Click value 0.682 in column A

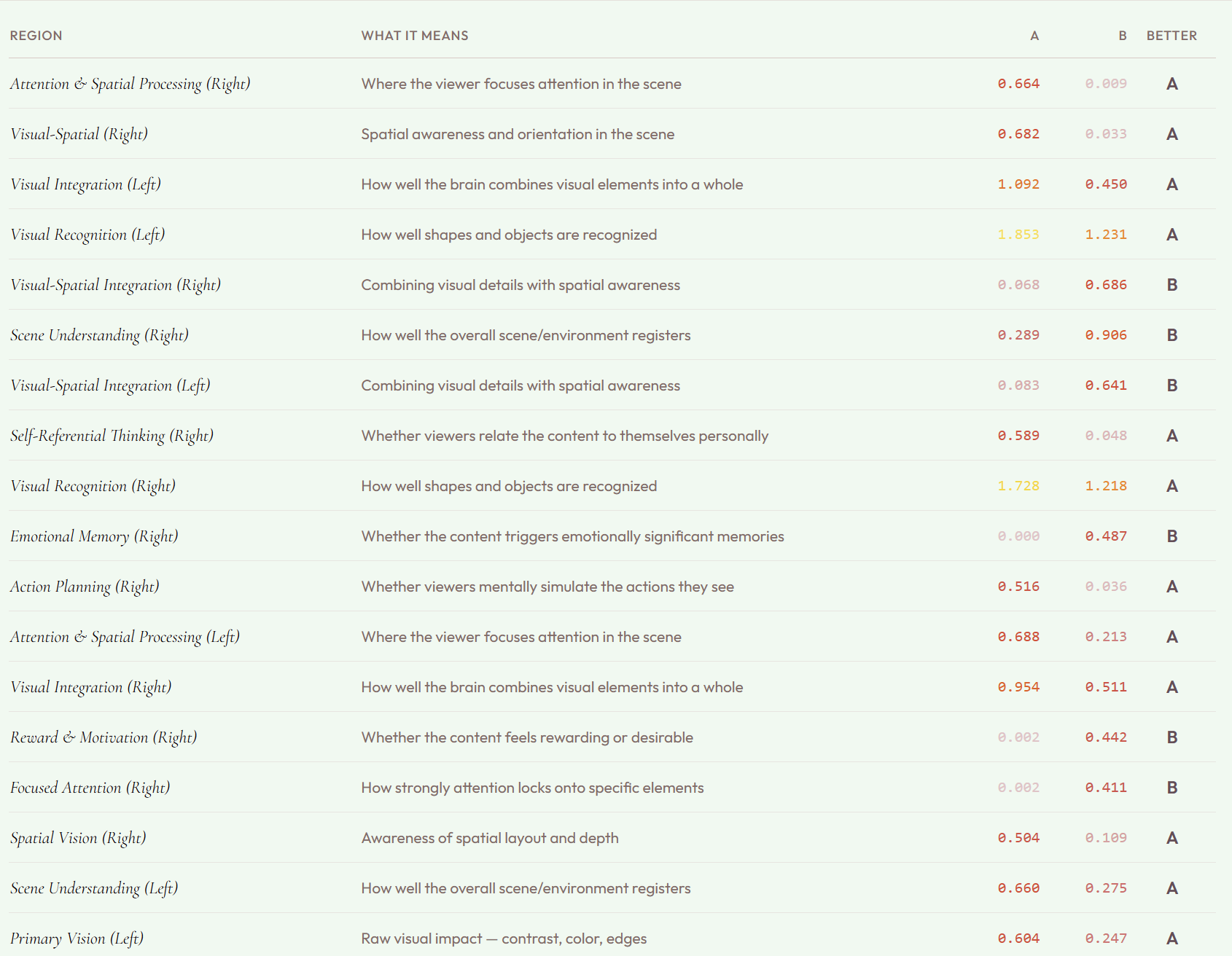click(x=1018, y=134)
